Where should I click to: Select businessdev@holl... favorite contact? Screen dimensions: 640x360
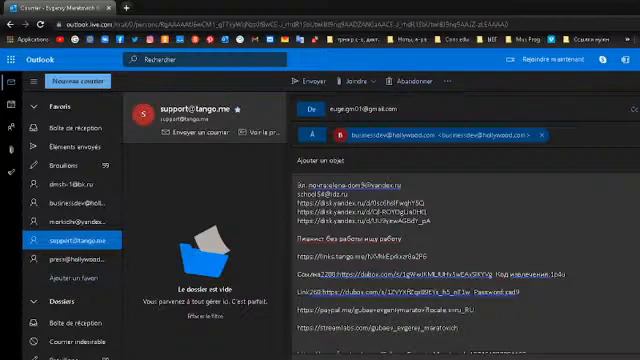pyautogui.click(x=72, y=203)
